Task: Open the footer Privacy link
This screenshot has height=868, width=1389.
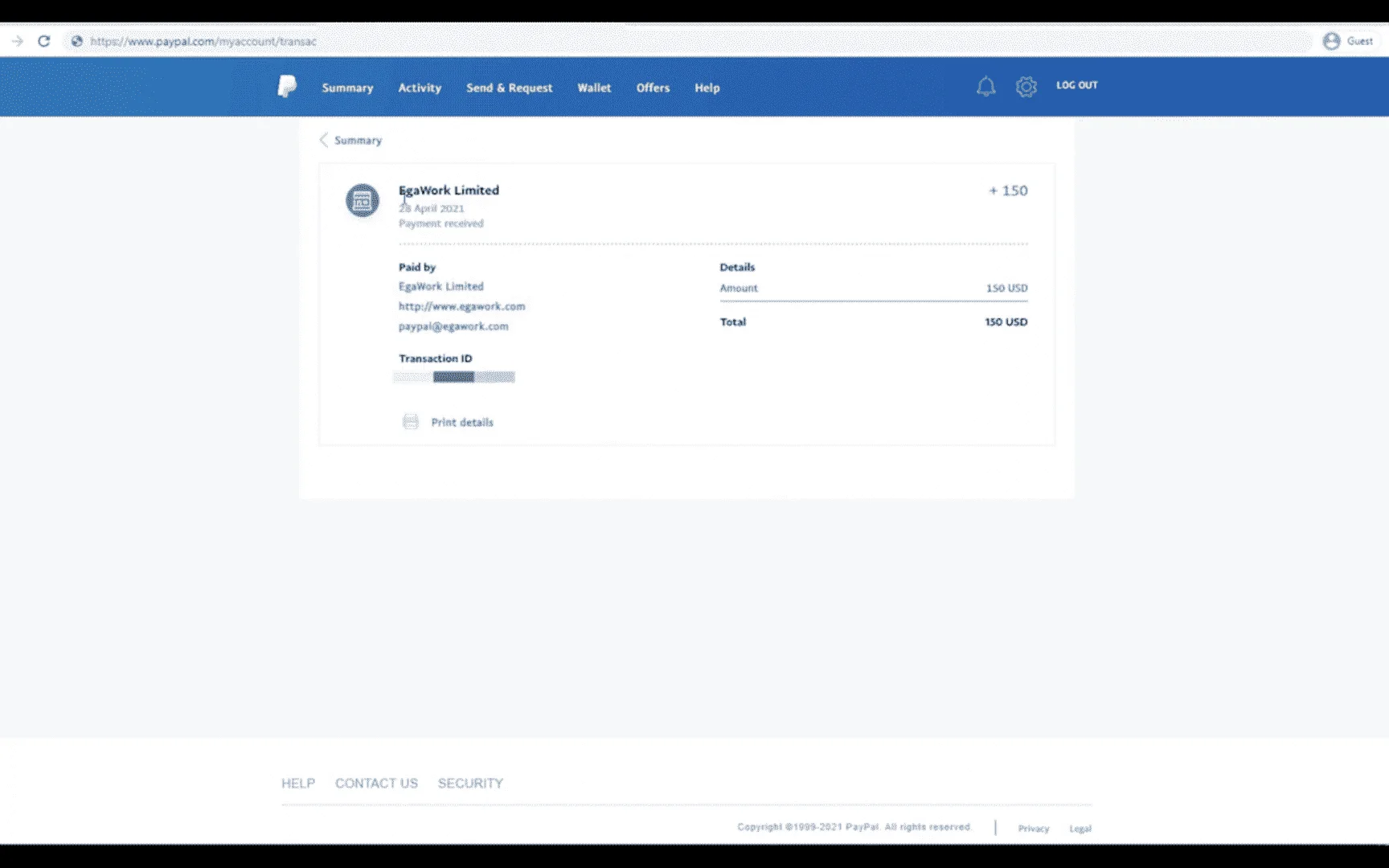Action: coord(1034,828)
